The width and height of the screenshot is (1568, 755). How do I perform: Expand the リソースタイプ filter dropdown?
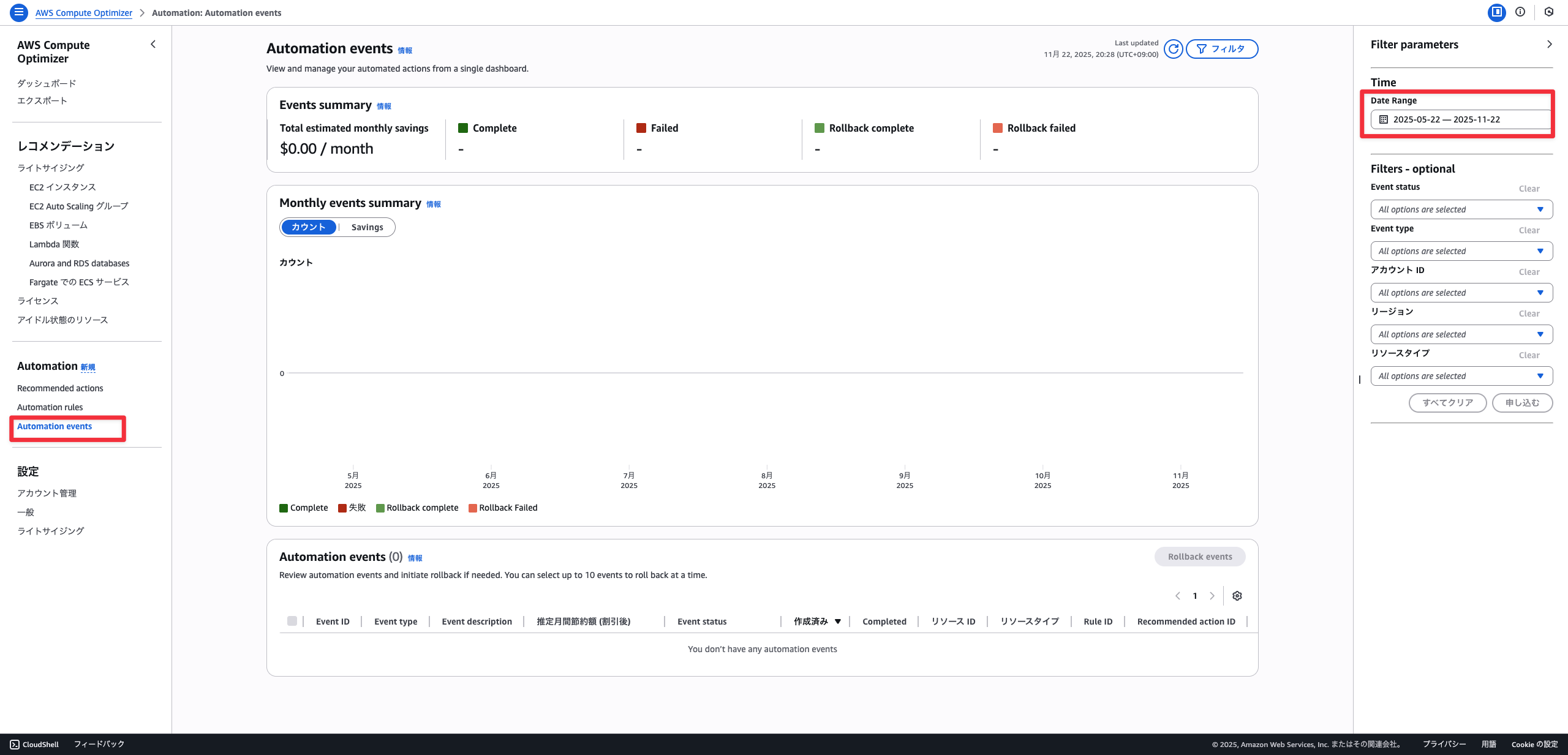1461,376
